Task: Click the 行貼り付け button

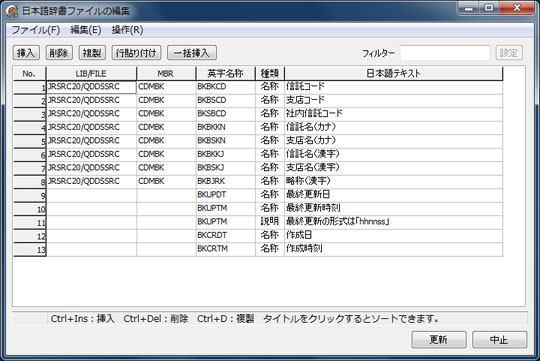Action: (x=136, y=53)
